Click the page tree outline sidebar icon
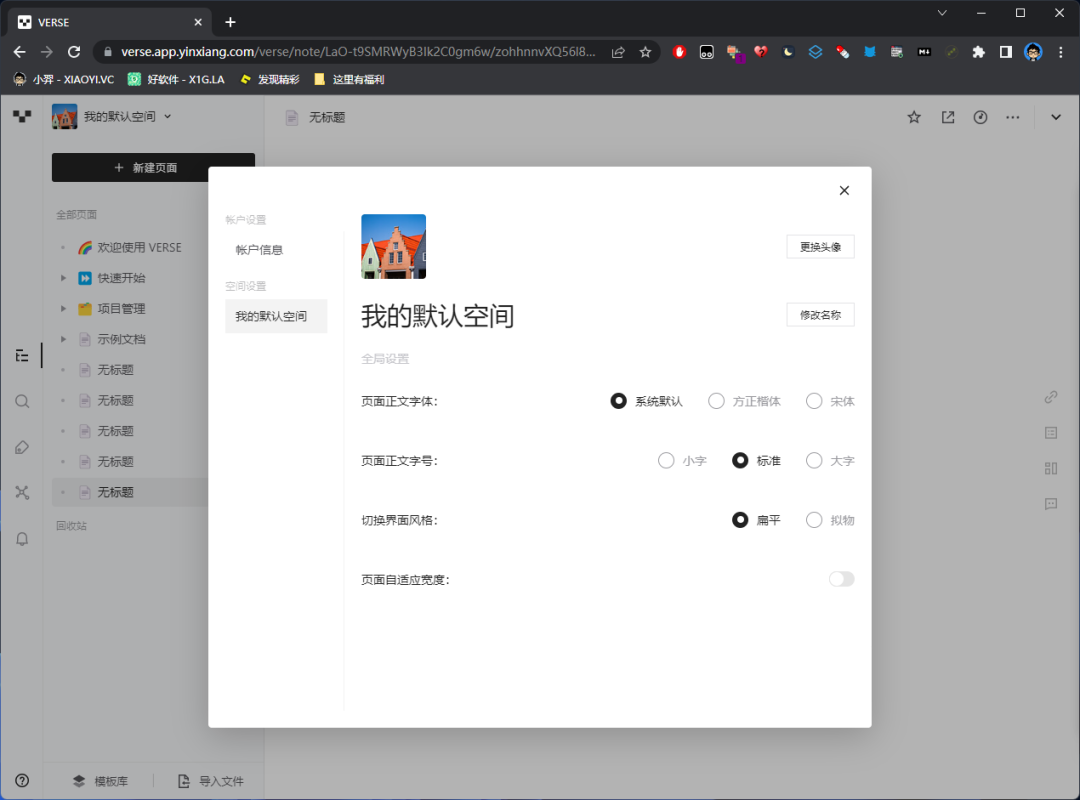 click(22, 356)
